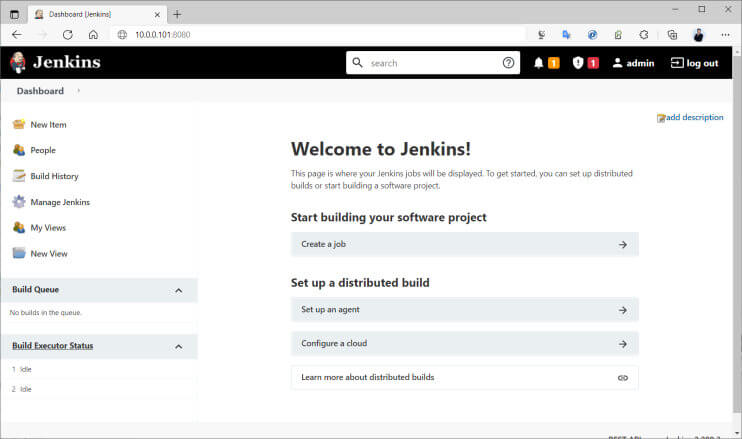Click the tab actions menu icon
The width and height of the screenshot is (742, 439).
(15, 15)
